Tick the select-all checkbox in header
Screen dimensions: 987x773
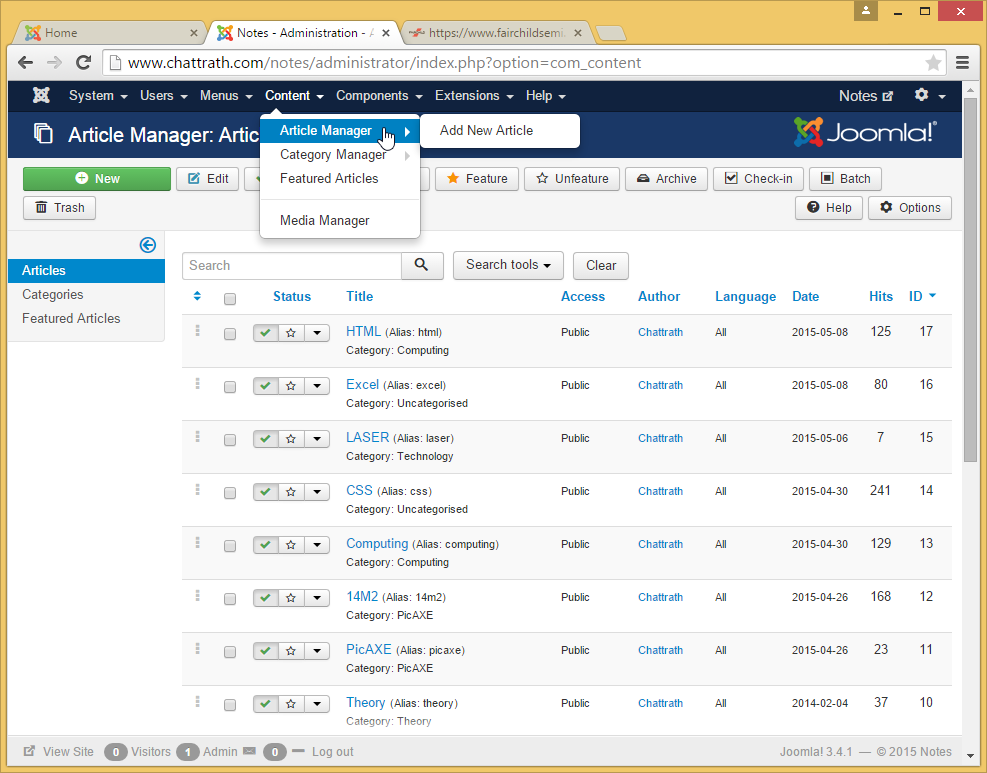(230, 298)
